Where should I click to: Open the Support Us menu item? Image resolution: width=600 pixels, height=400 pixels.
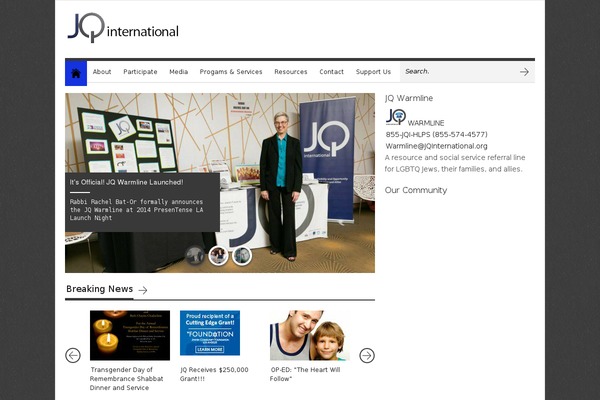tap(373, 72)
